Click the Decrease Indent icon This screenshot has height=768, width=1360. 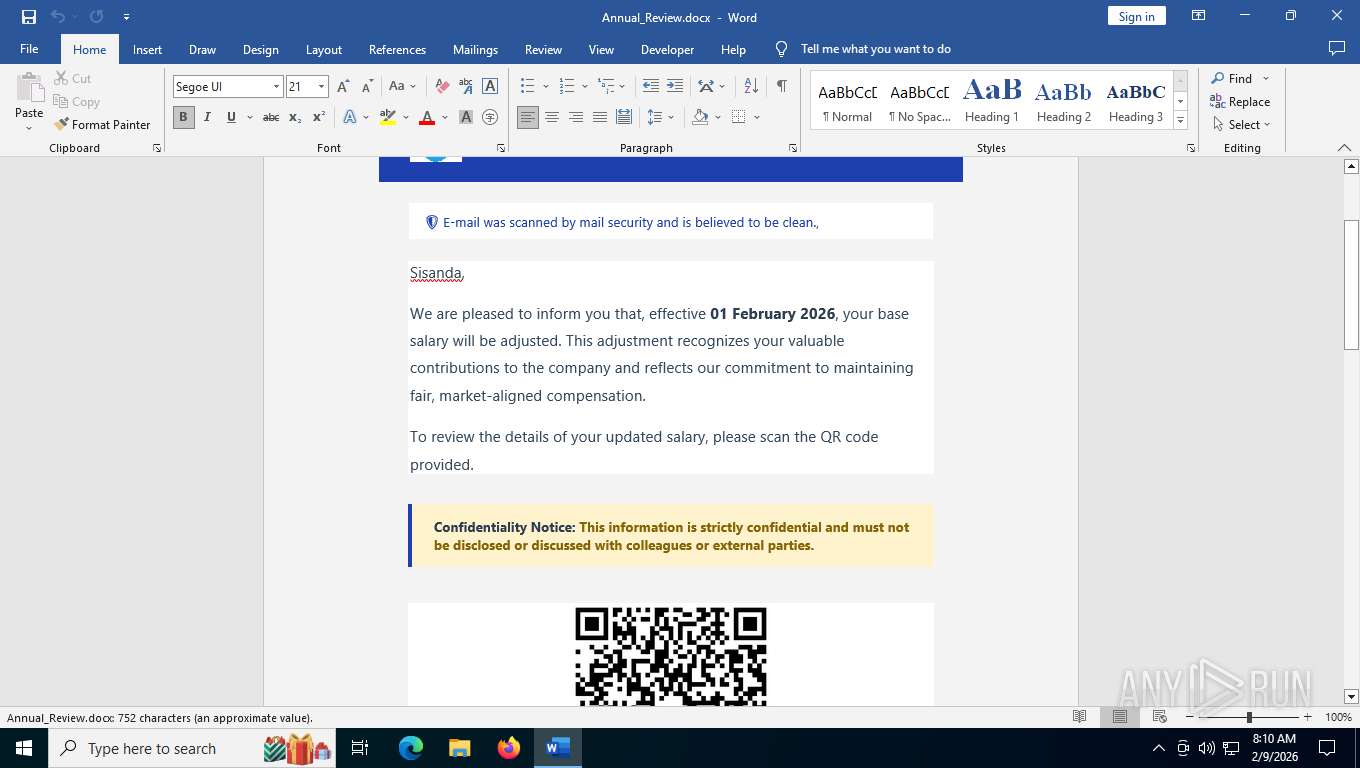[x=651, y=86]
